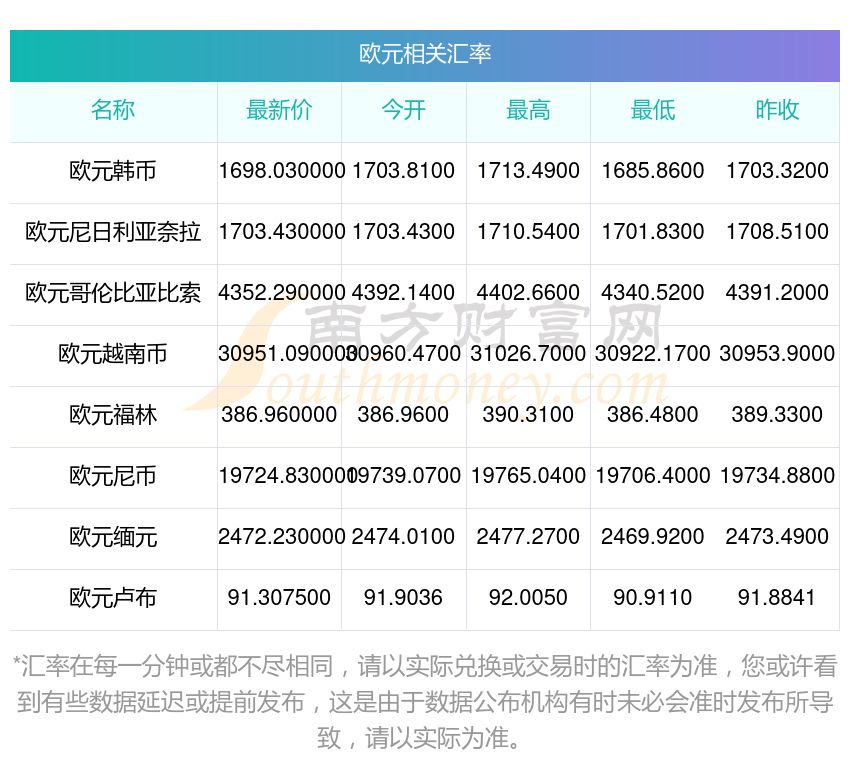Select the 最新价 column header
This screenshot has height=769, width=850.
pyautogui.click(x=279, y=111)
